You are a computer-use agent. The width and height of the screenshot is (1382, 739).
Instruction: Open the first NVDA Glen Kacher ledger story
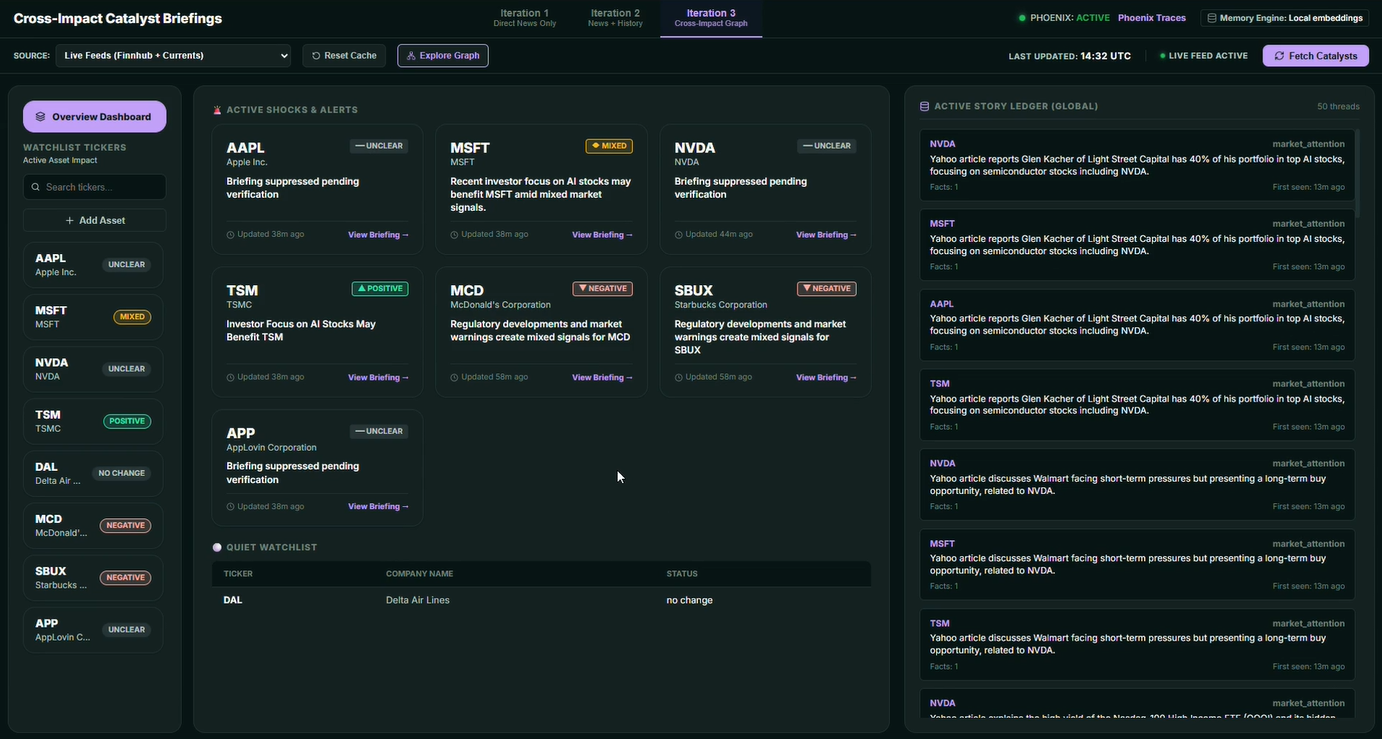click(1137, 165)
